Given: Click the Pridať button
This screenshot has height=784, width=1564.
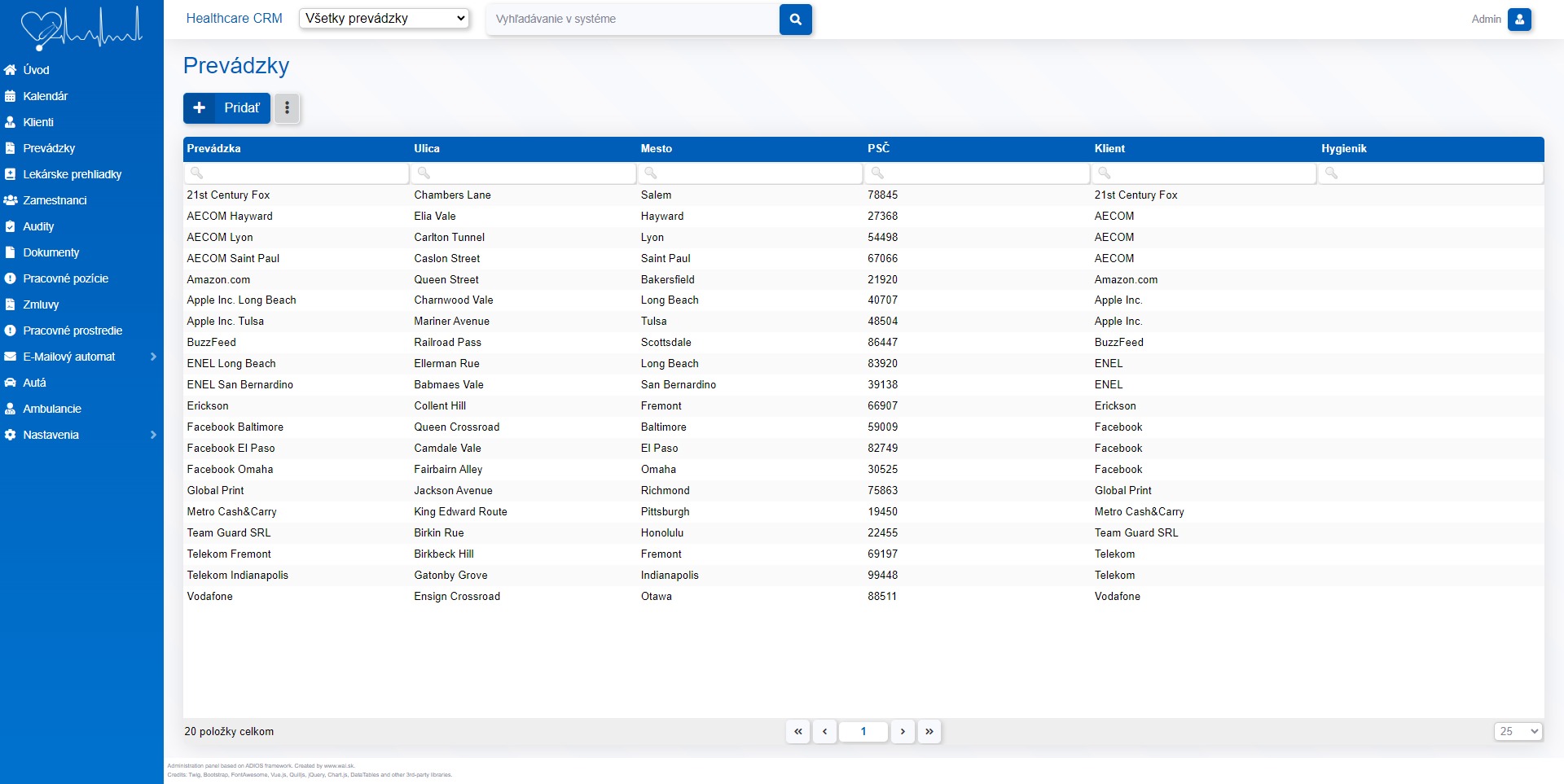Looking at the screenshot, I should point(226,108).
